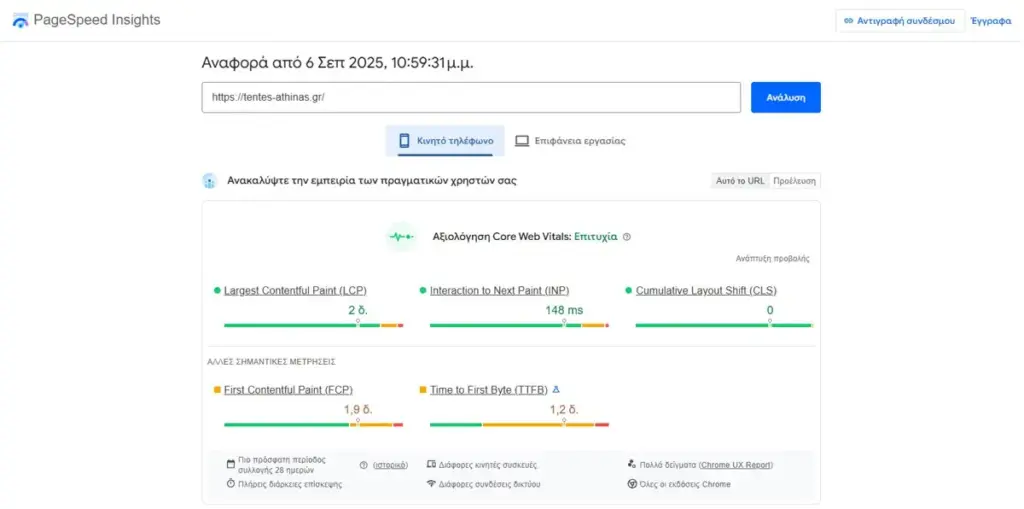Click the wifi network connections icon

click(431, 484)
